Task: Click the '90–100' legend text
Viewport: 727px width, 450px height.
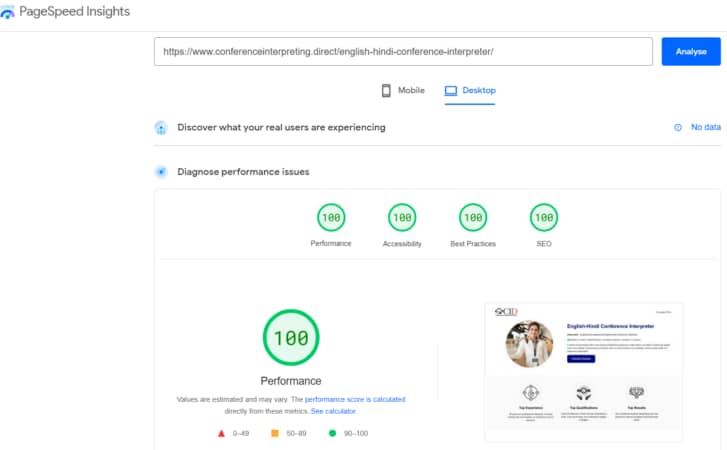Action: 356,433
